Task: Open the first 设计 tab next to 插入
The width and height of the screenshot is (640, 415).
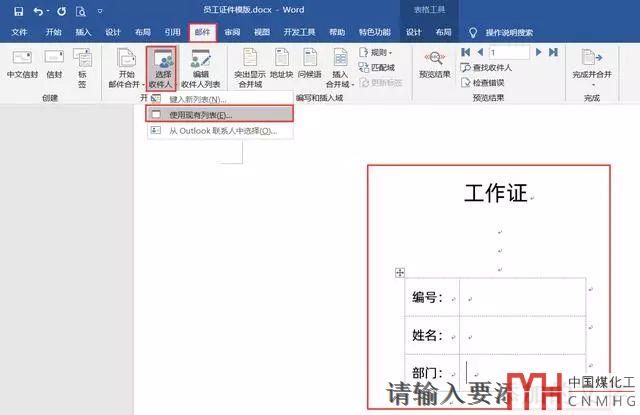Action: coord(113,32)
